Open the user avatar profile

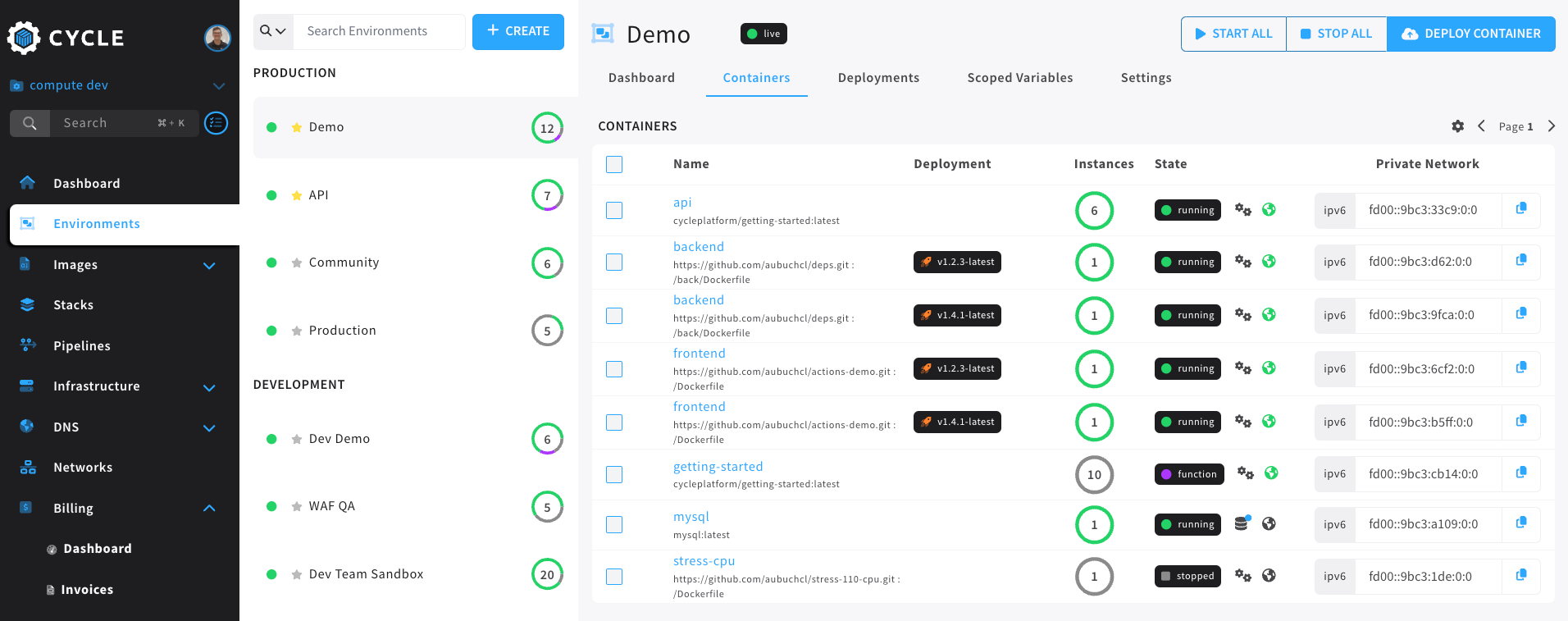217,38
